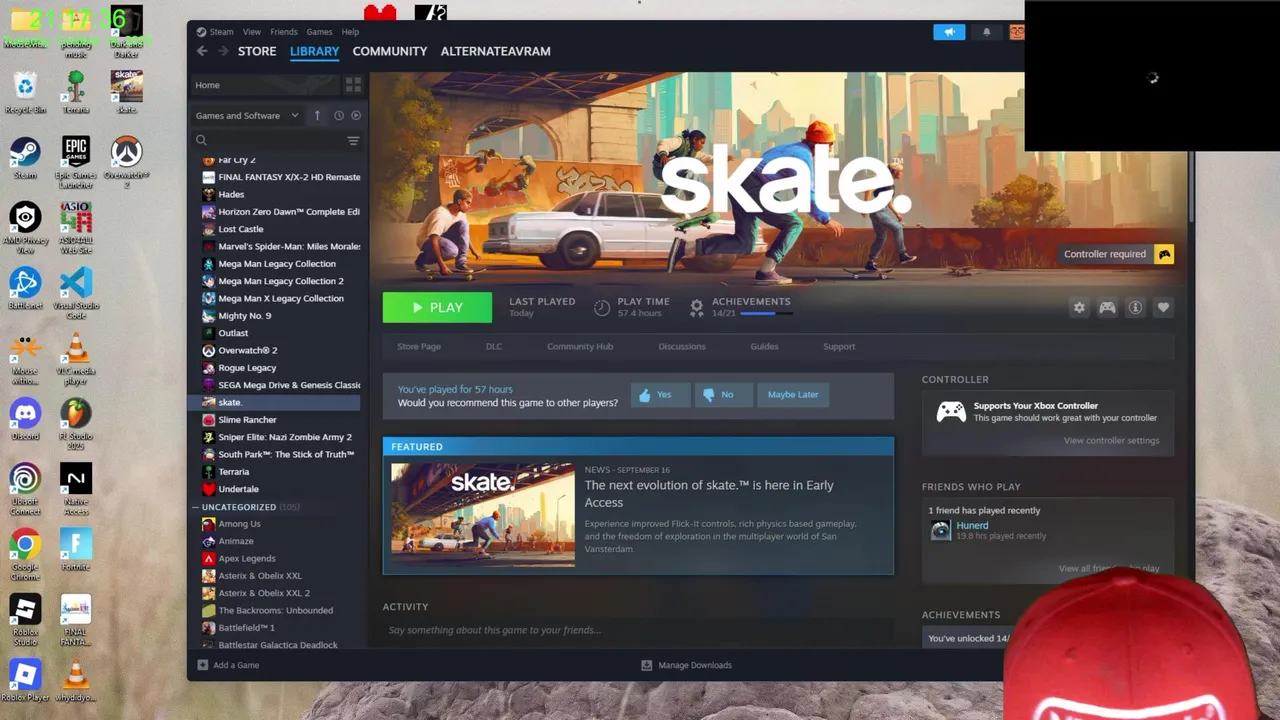1280x720 pixels.
Task: Open the Support link
Action: coord(839,346)
